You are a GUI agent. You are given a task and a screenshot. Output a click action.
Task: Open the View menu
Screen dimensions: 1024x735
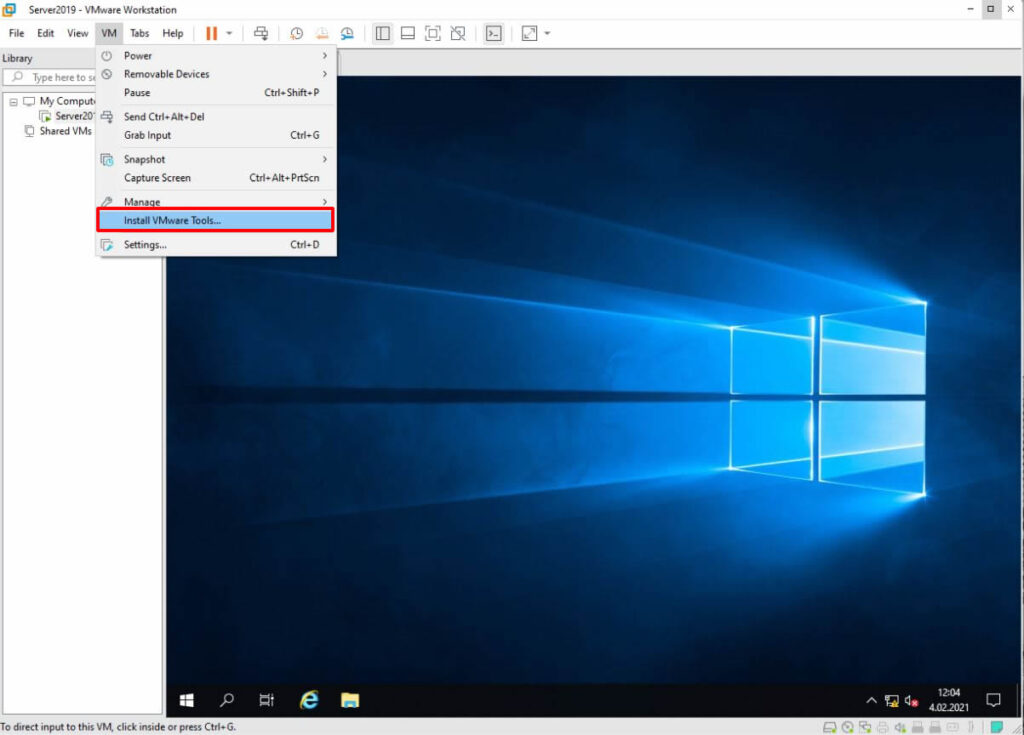tap(77, 33)
